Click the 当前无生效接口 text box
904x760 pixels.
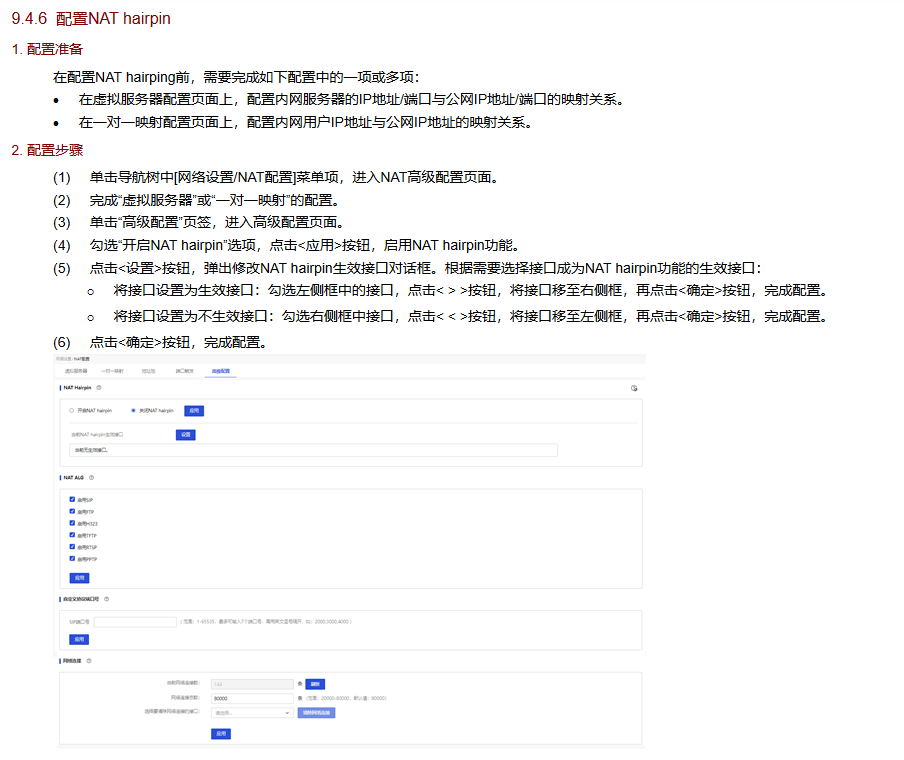313,450
